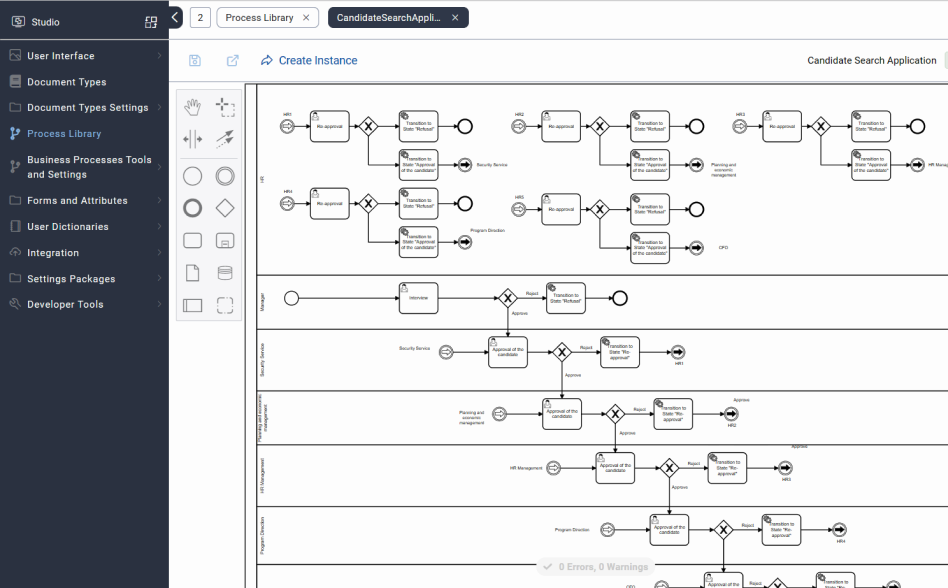This screenshot has width=948, height=588.
Task: Expand Developer Tools submenu arrow
Action: 159,304
